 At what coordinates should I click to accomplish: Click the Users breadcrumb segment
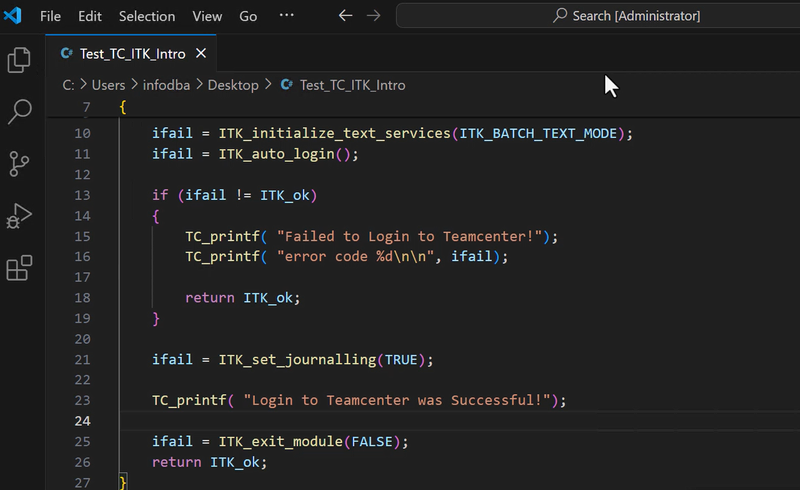(x=108, y=85)
